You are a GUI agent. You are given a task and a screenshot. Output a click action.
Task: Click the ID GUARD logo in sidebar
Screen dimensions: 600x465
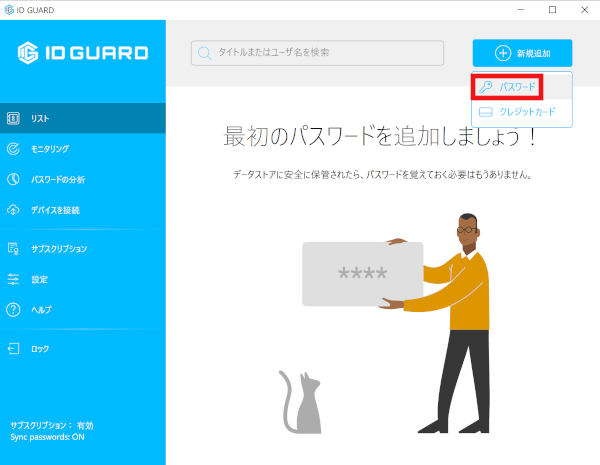pos(83,53)
